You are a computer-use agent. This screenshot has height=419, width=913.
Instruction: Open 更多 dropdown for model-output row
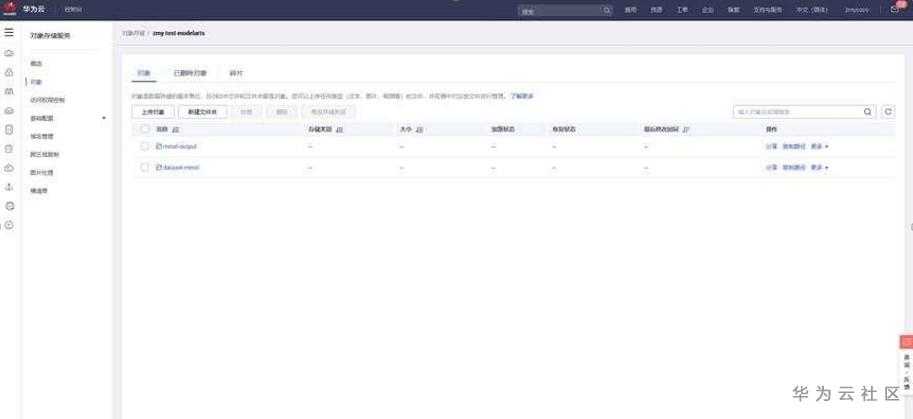[819, 147]
